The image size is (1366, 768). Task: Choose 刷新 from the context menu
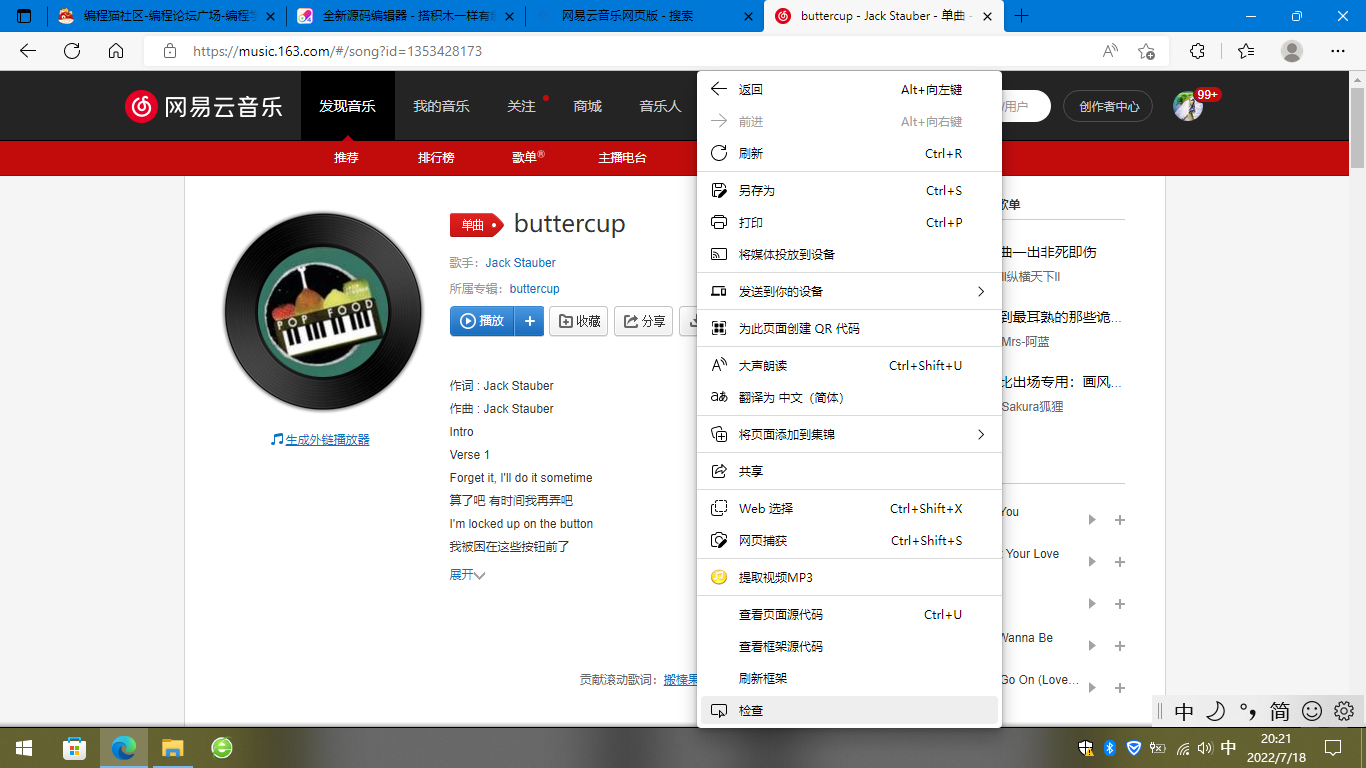(x=849, y=153)
